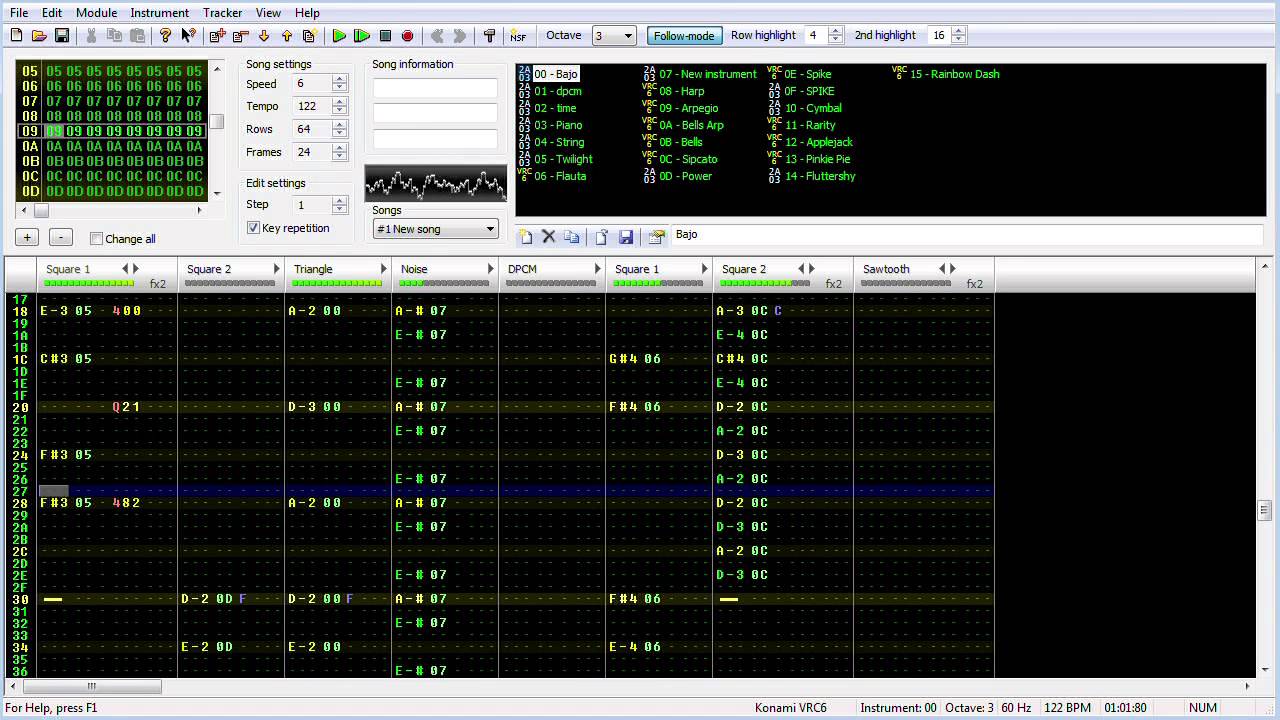1280x720 pixels.
Task: Enable the Change all checkbox
Action: (97, 239)
